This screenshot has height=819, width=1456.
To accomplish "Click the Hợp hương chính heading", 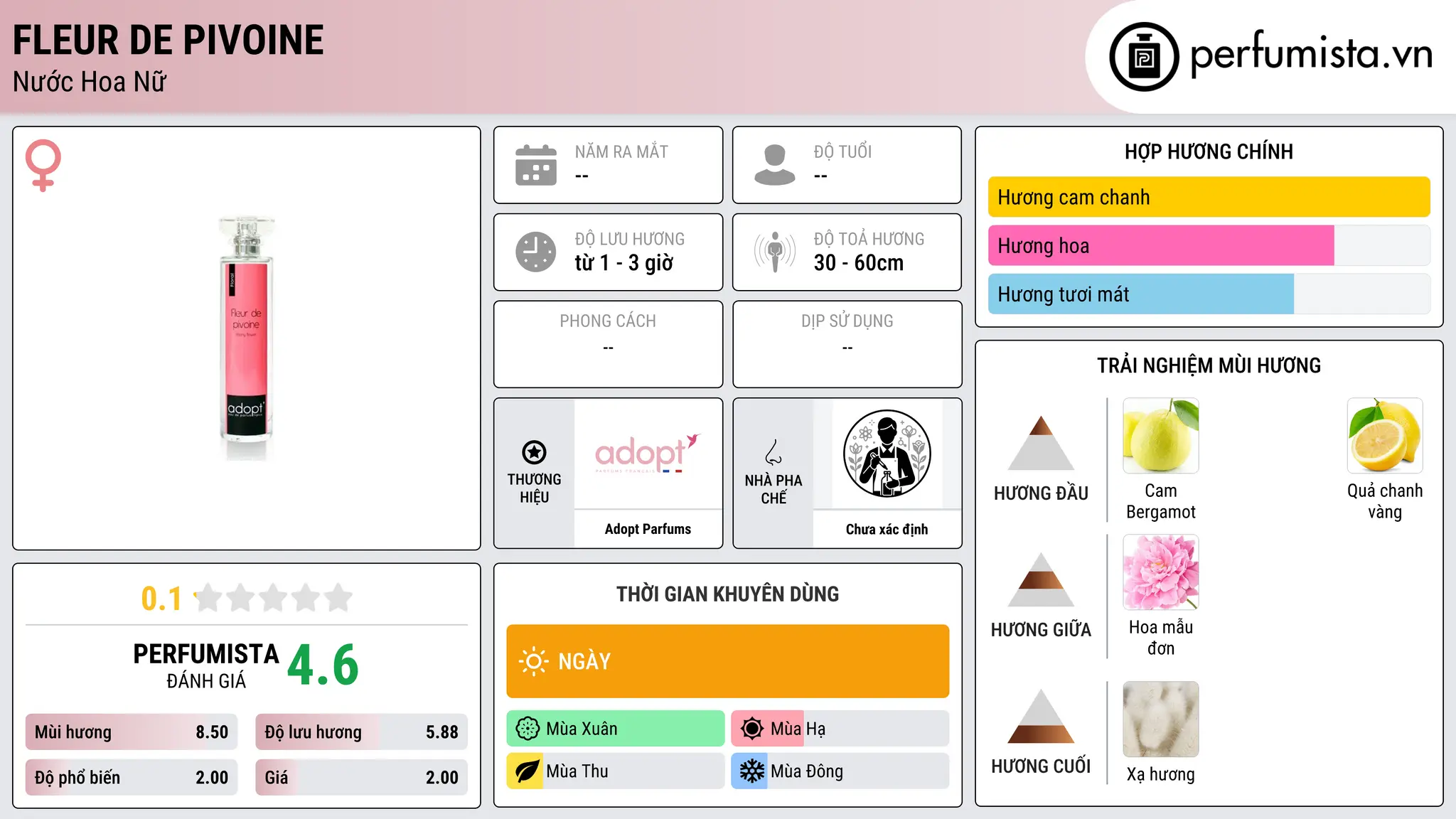I will (1209, 151).
